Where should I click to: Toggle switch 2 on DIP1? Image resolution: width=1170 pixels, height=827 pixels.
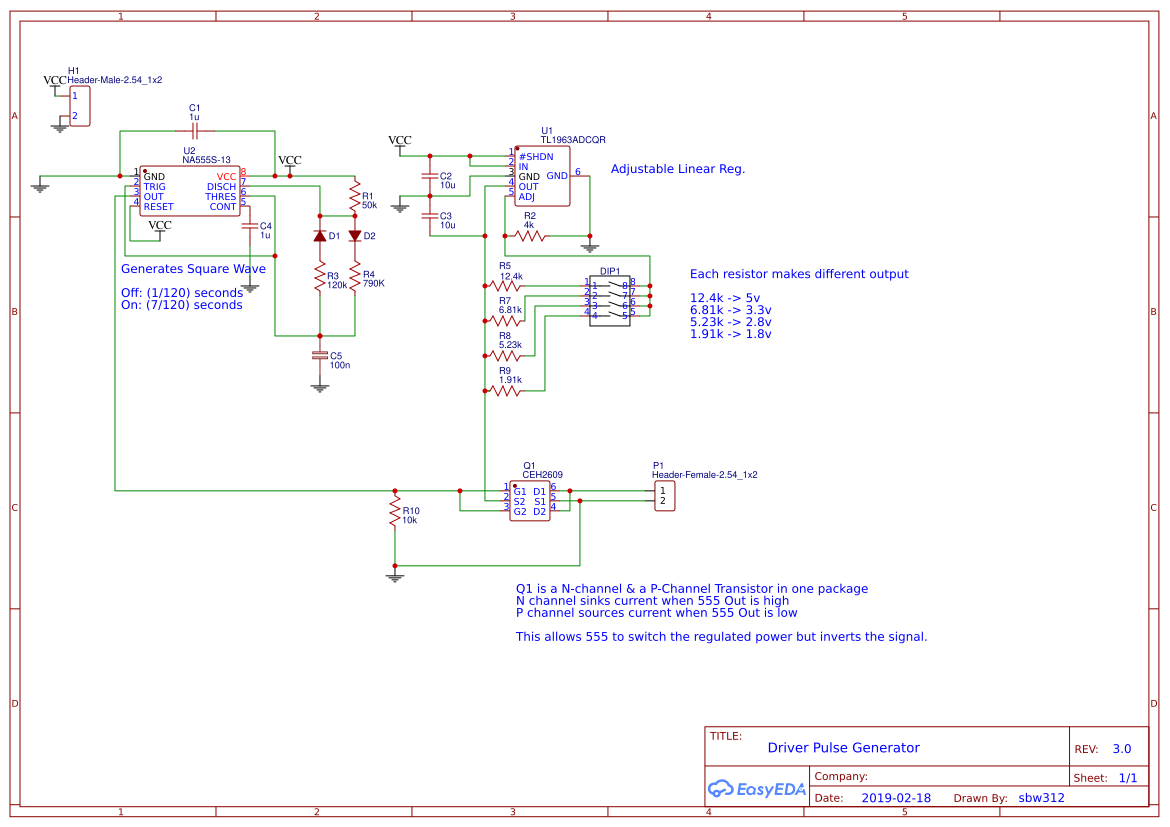614,294
